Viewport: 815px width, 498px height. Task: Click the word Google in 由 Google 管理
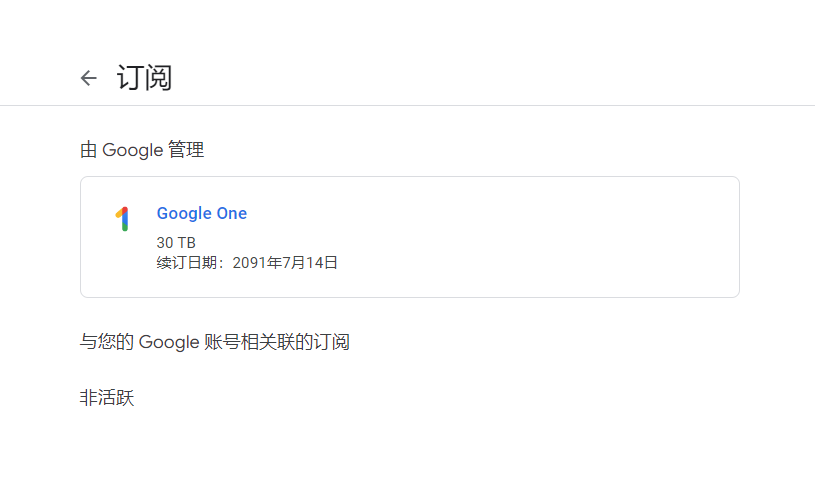point(133,150)
